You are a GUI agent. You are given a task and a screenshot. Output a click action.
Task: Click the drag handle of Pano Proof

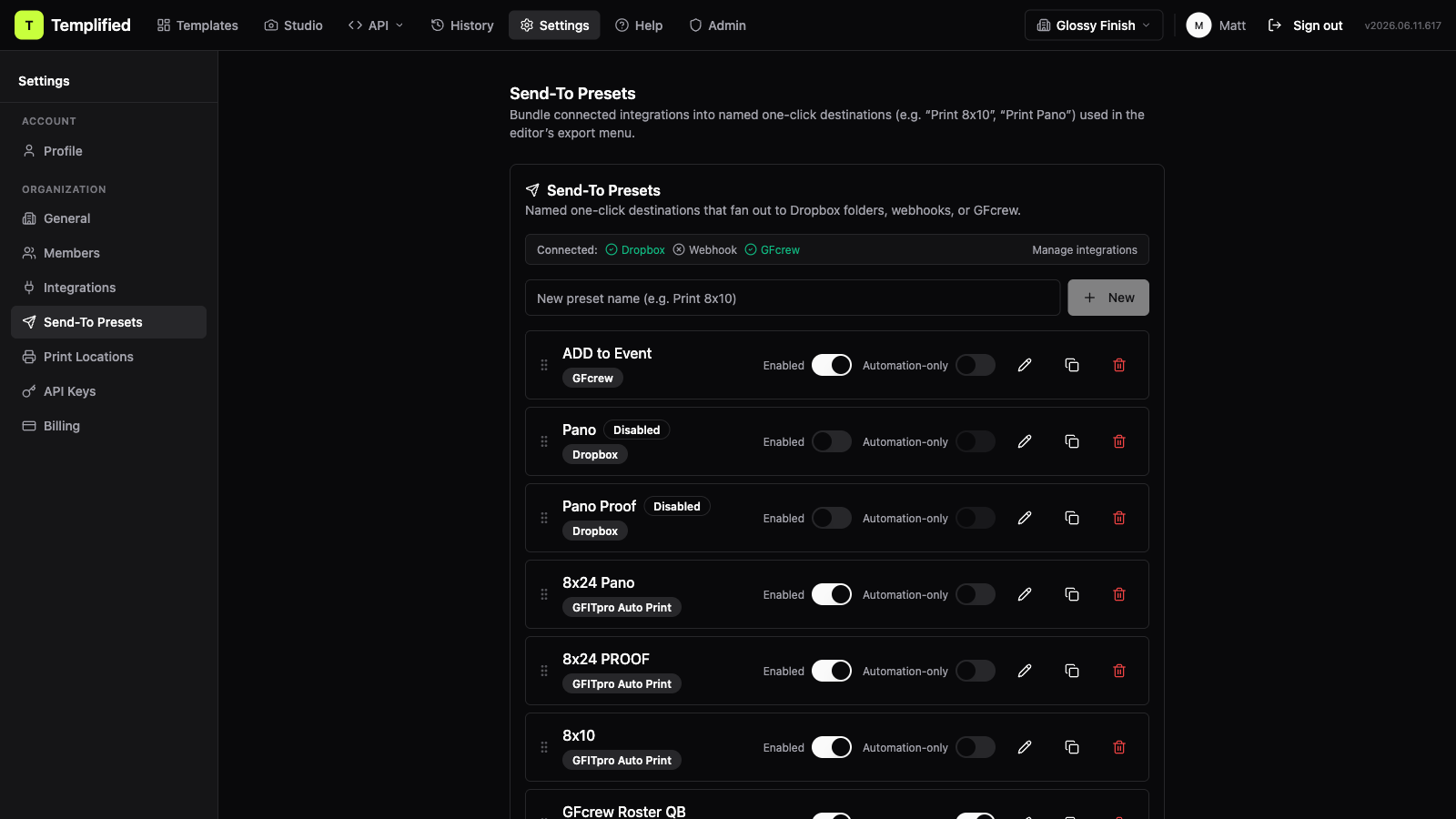[x=544, y=518]
